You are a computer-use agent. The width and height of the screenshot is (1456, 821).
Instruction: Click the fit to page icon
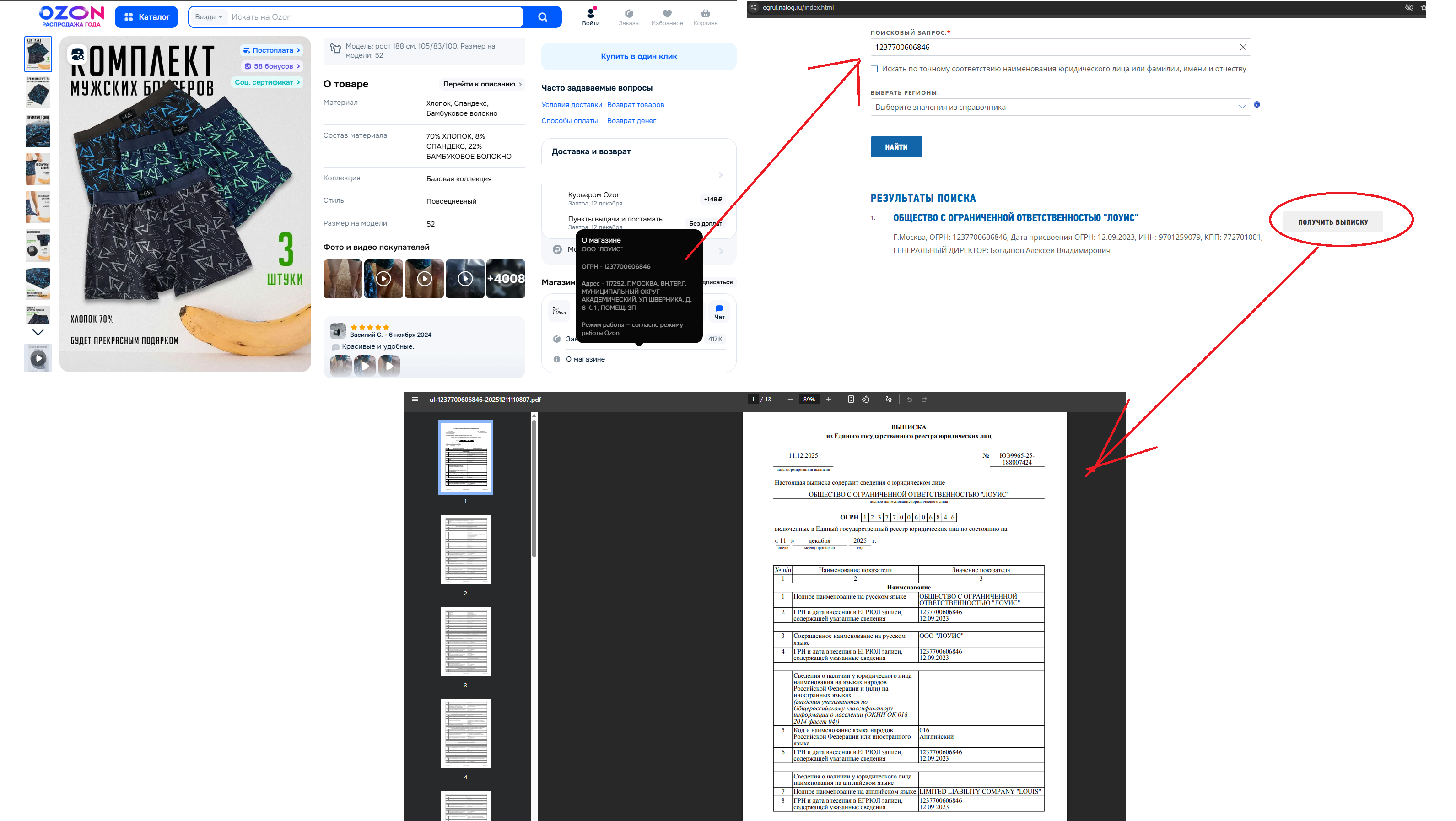point(851,399)
